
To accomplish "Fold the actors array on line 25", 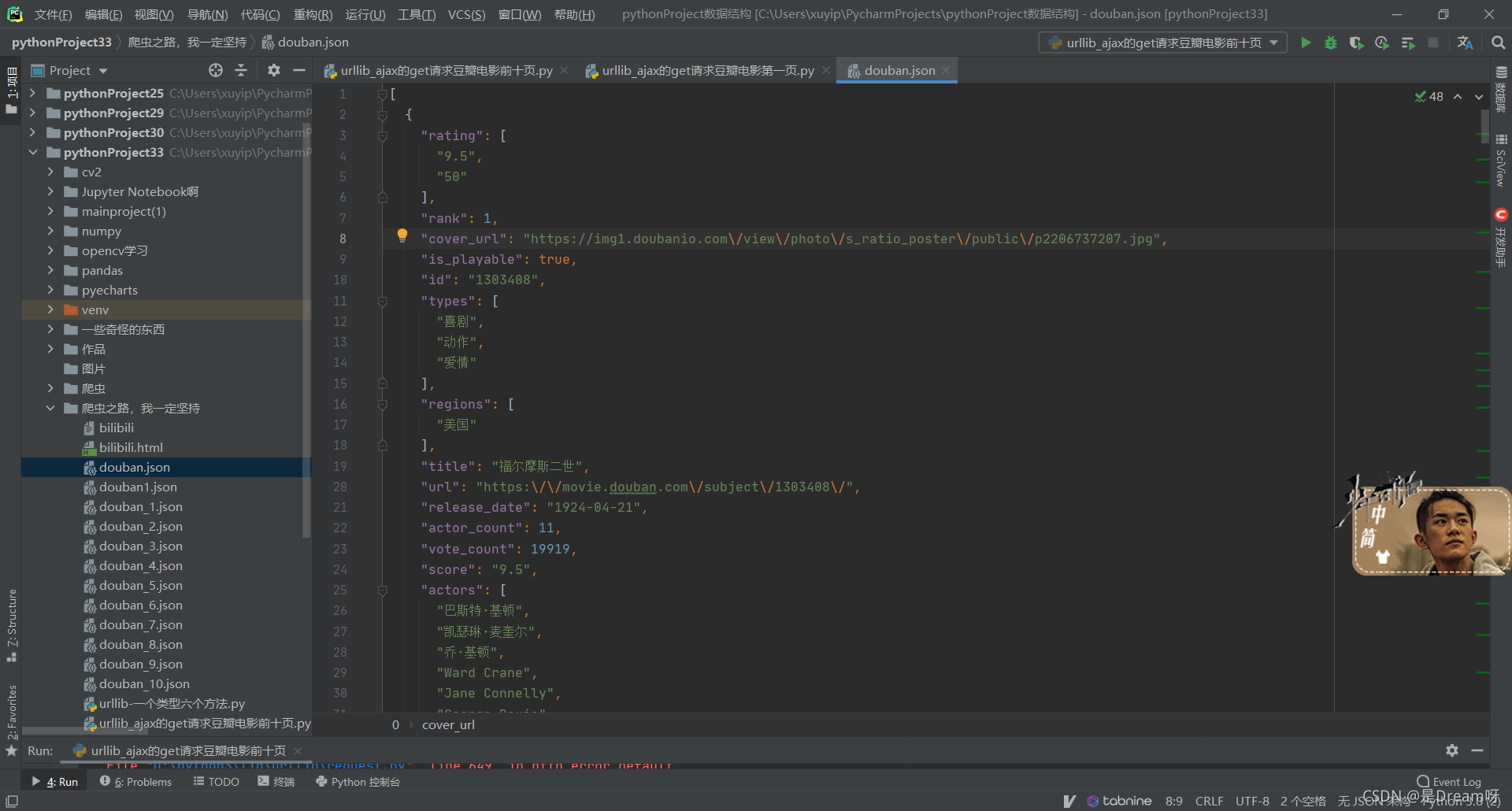I will 383,590.
